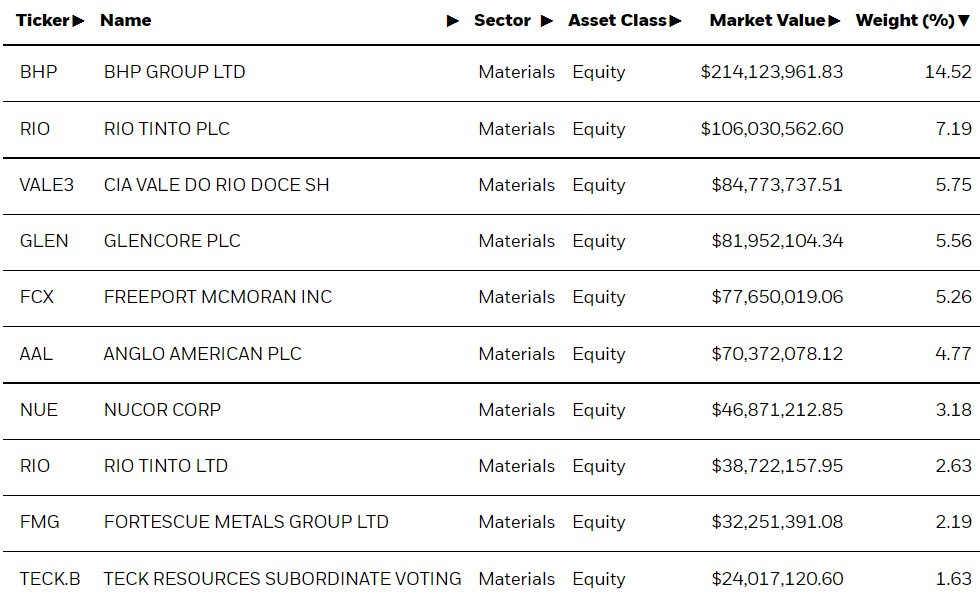Sort the table by Ticker header
Viewport: 980px width, 603px height.
(x=42, y=21)
